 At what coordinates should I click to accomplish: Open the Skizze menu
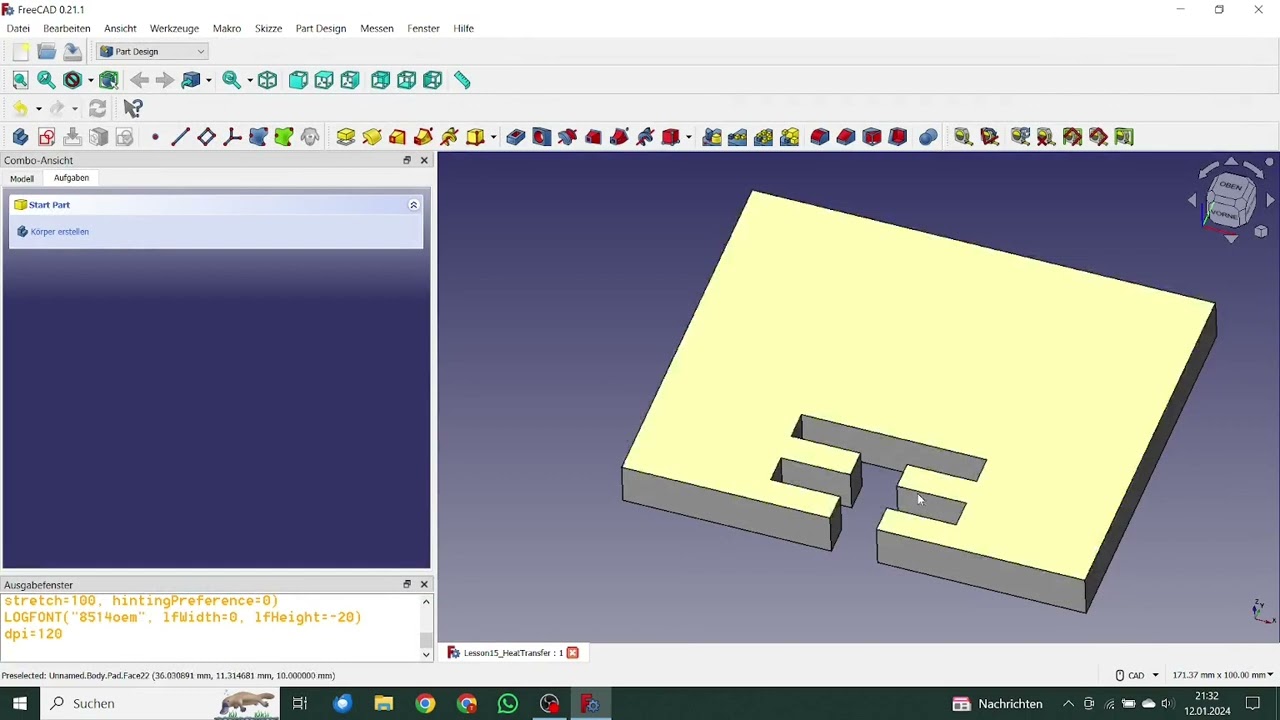tap(268, 28)
